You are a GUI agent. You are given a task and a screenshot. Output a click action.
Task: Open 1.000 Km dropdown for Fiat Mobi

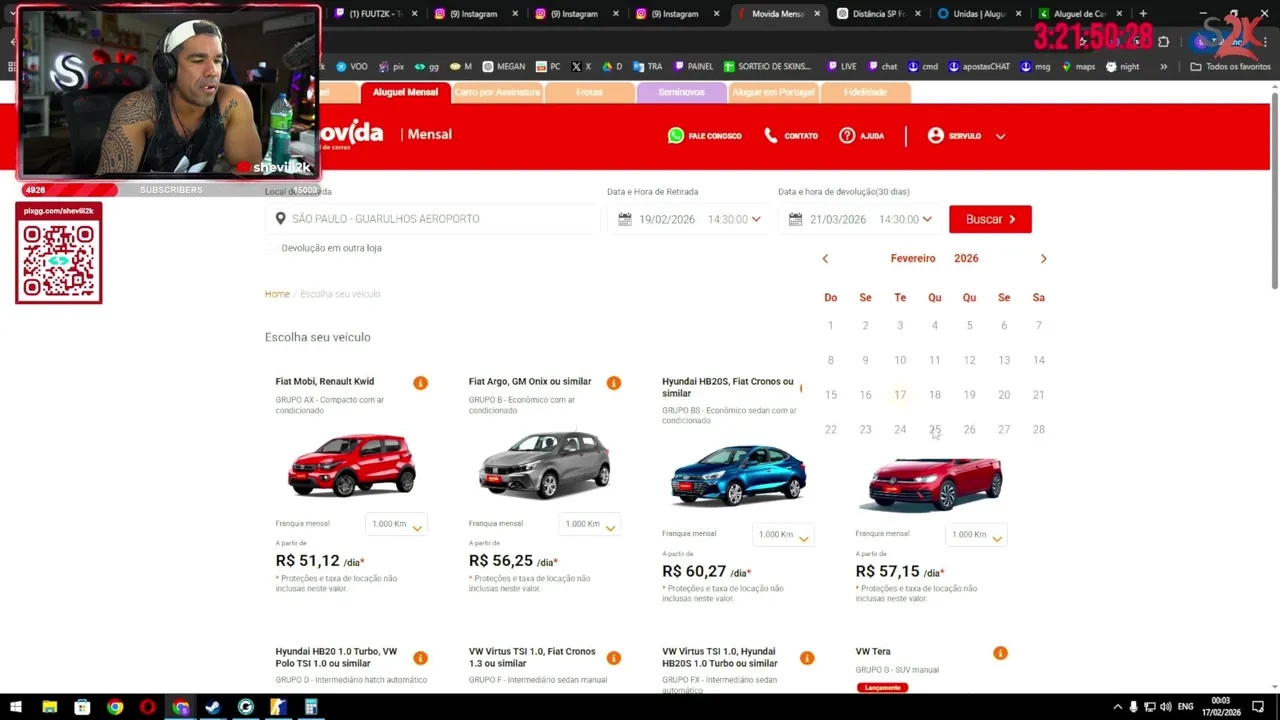pyautogui.click(x=396, y=524)
